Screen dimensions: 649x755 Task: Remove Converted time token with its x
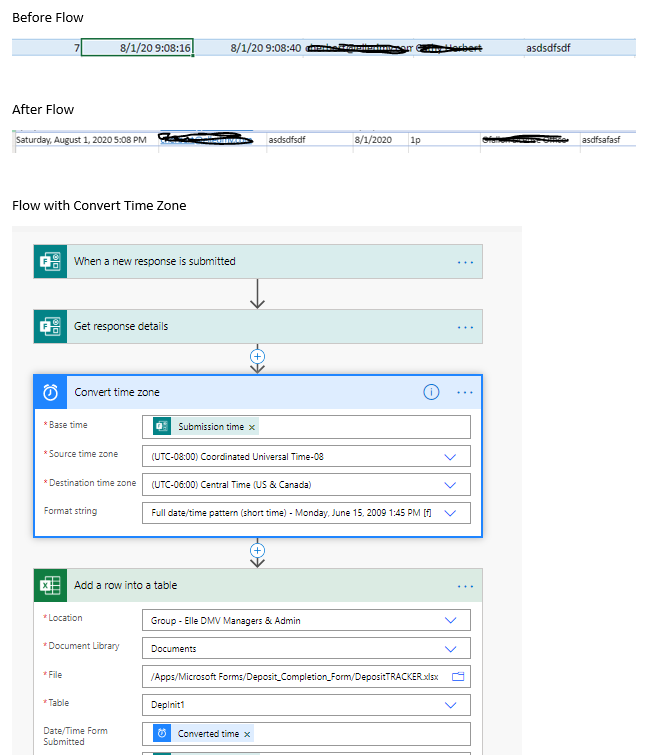point(247,734)
